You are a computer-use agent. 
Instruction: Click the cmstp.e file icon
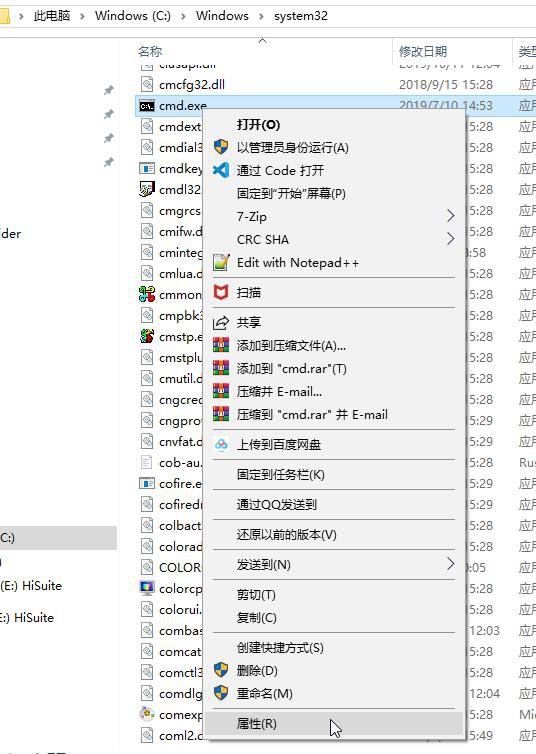(x=147, y=336)
